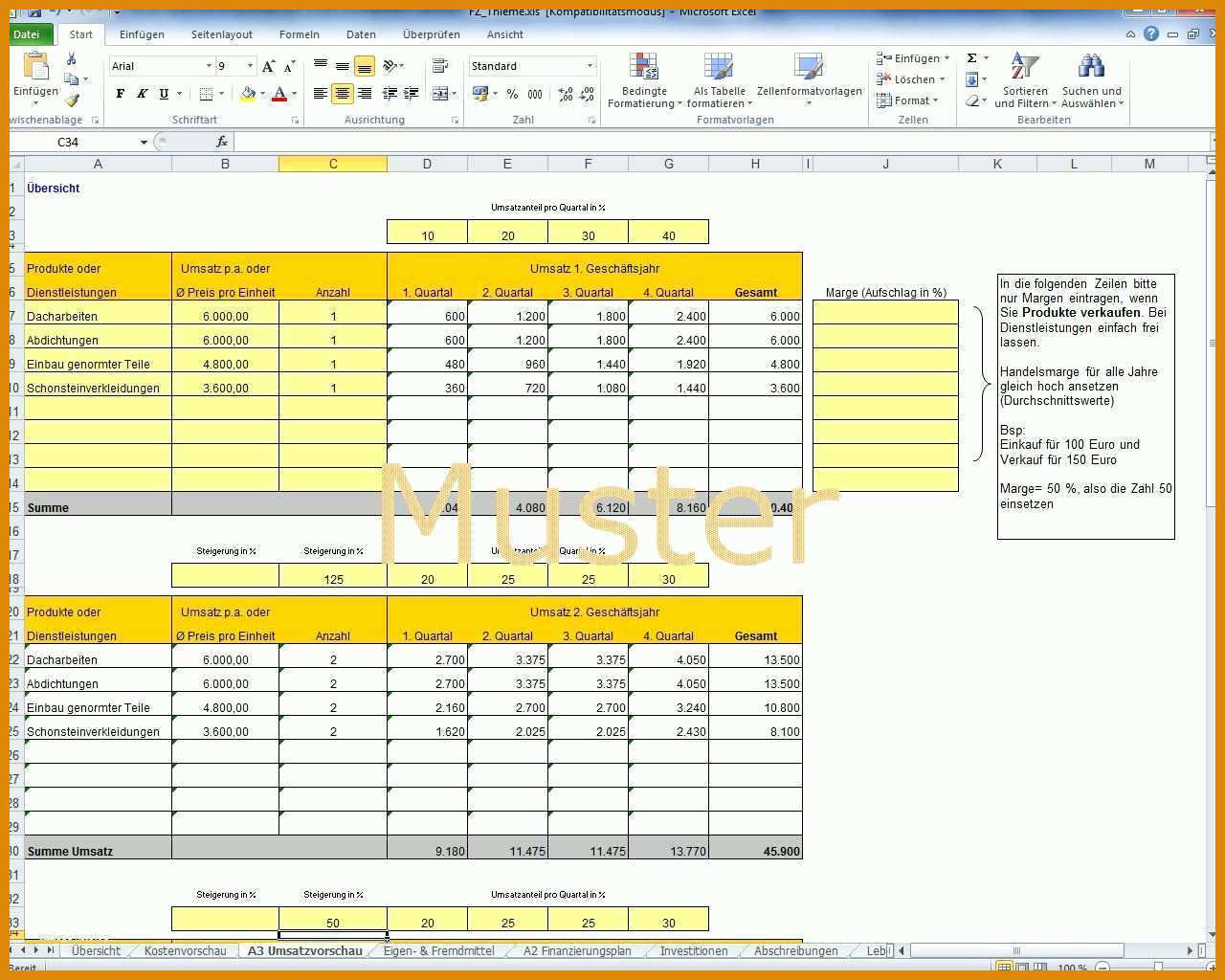
Task: Open the Kostenvorschau sheet tab
Action: pos(186,950)
